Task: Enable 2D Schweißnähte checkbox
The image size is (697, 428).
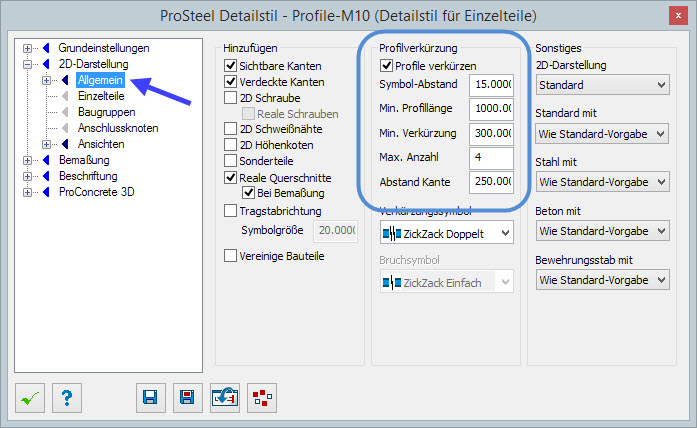Action: (230, 129)
